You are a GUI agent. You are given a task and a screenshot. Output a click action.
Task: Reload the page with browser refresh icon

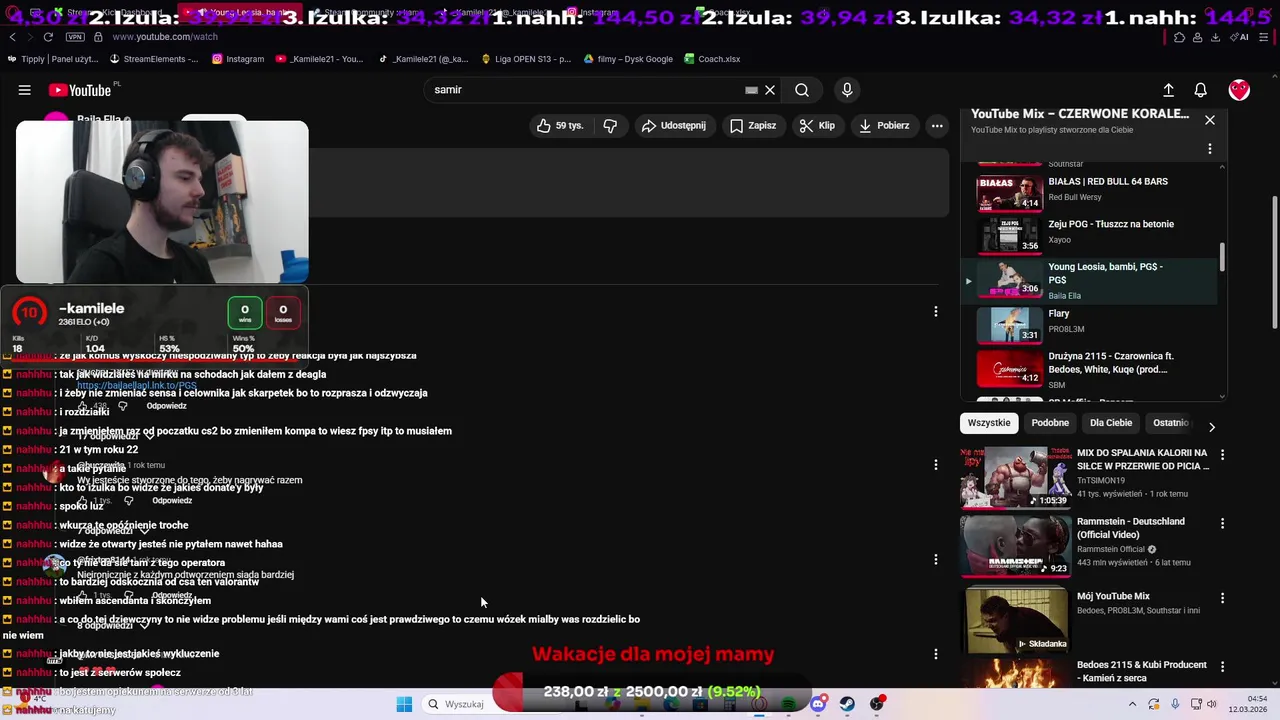click(x=47, y=37)
